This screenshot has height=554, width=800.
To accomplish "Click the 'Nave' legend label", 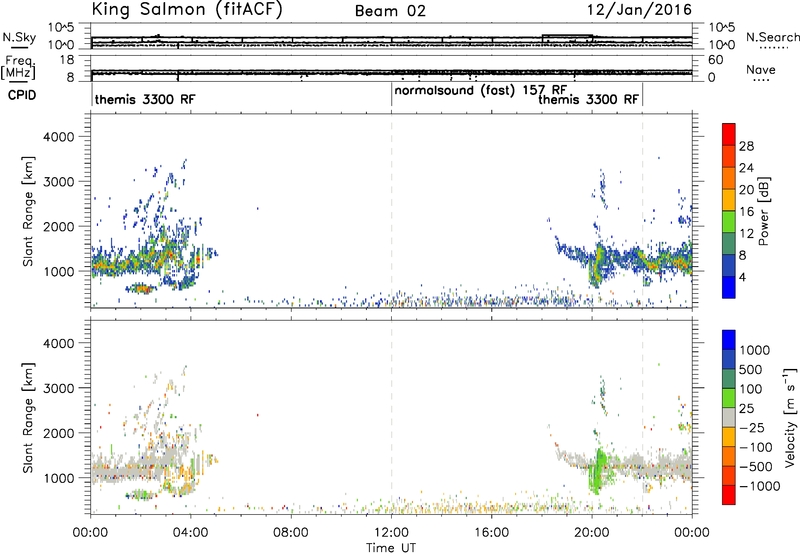I will [x=760, y=70].
